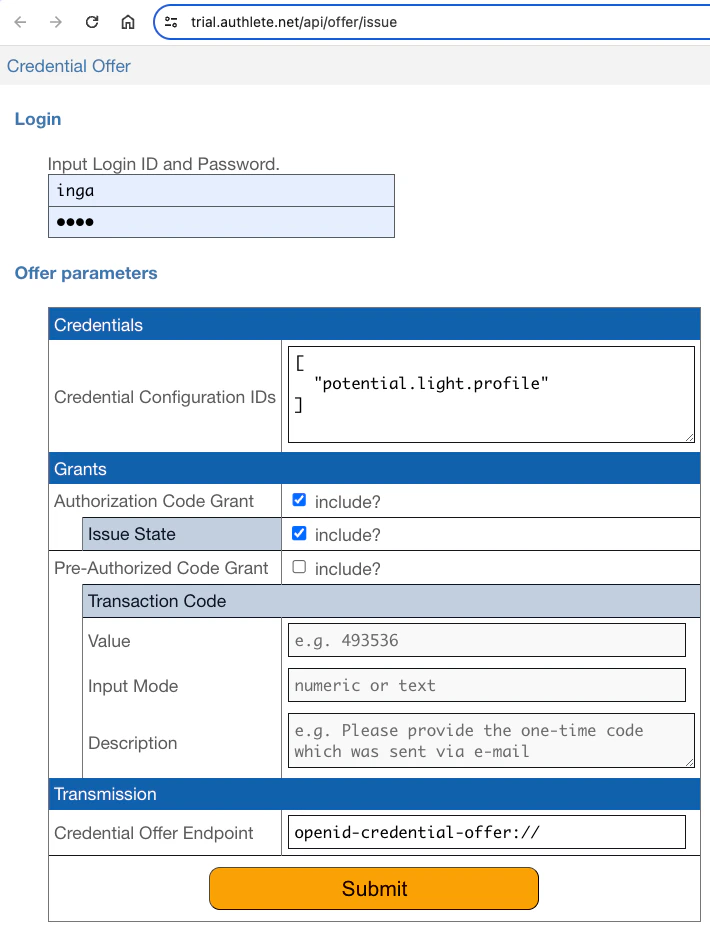Enable include for Pre-Authorized Code Grant
This screenshot has height=930, width=710.
[x=297, y=568]
